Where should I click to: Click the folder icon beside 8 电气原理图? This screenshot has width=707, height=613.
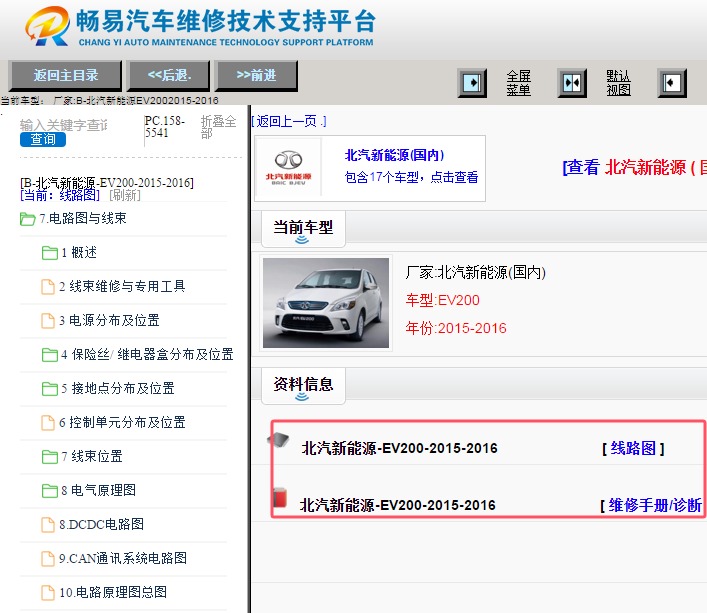point(50,491)
